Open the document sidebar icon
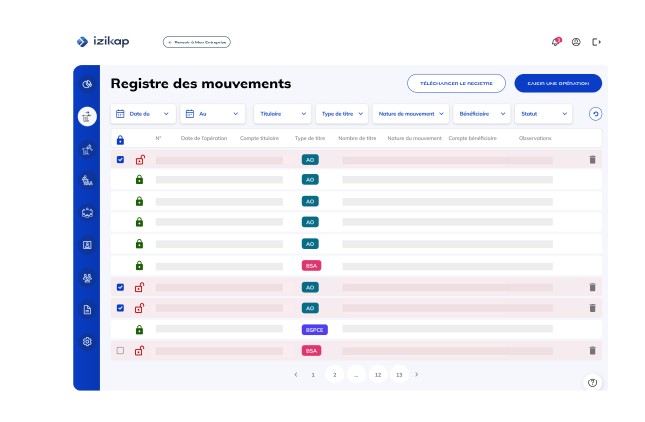 pyautogui.click(x=87, y=310)
